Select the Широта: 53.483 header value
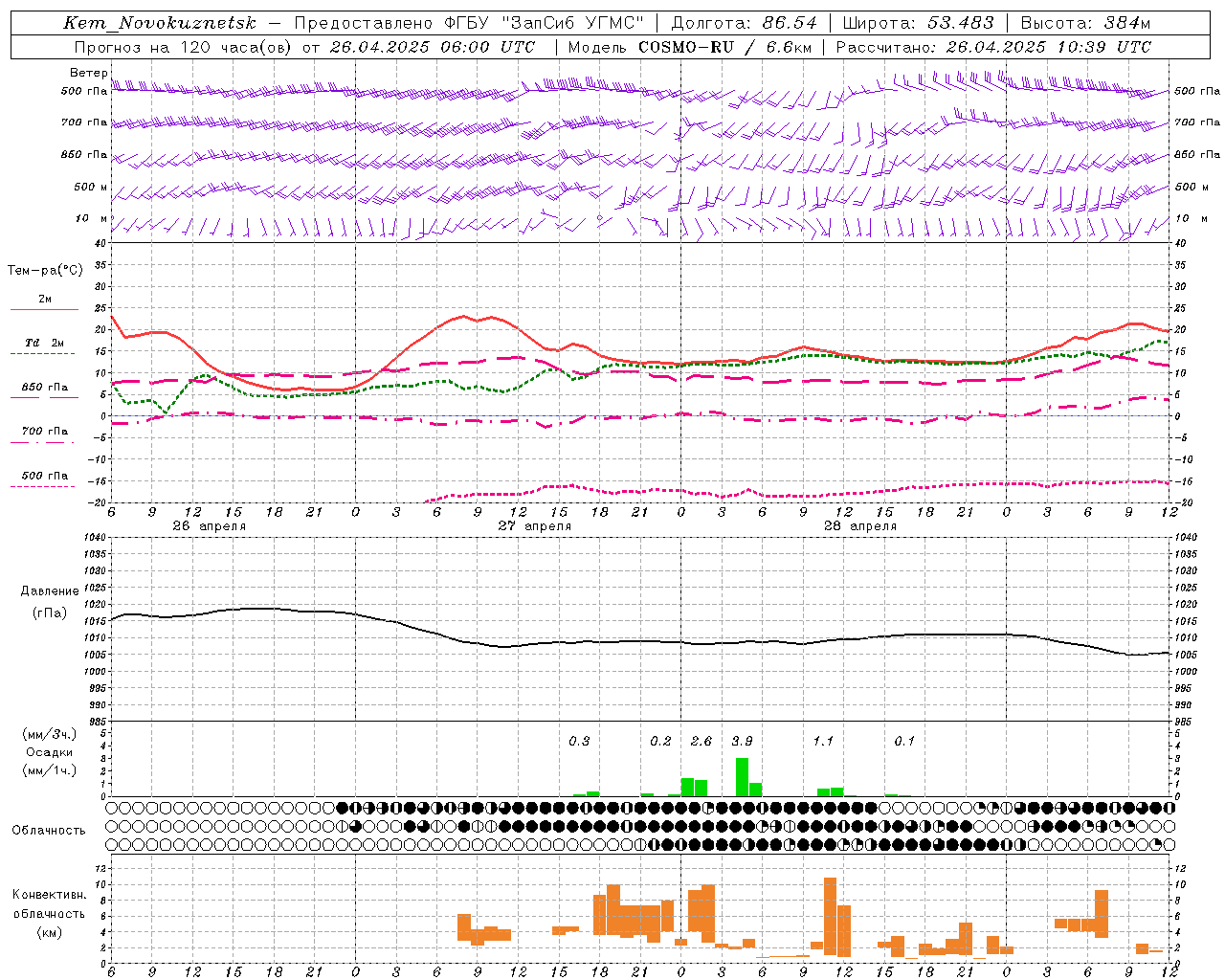1225x980 pixels. 919,23
